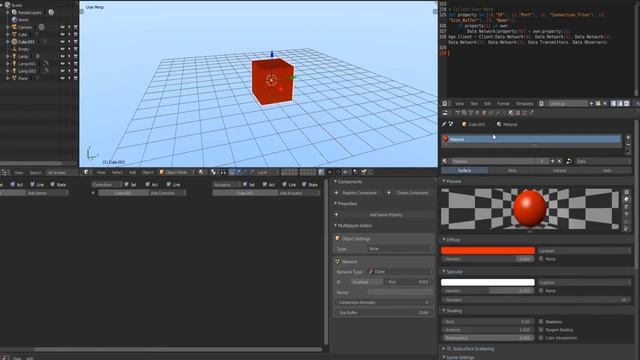Image resolution: width=640 pixels, height=360 pixels.
Task: Open the text editor Format menu
Action: tap(503, 104)
